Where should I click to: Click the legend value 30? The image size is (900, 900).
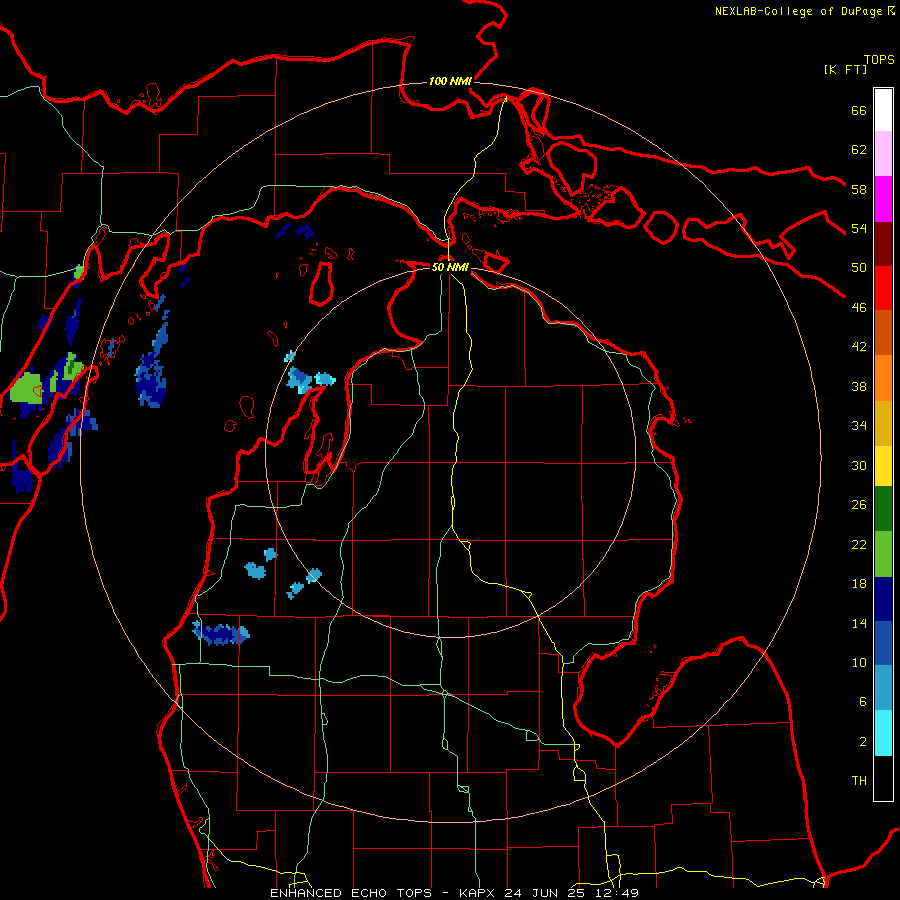click(859, 465)
